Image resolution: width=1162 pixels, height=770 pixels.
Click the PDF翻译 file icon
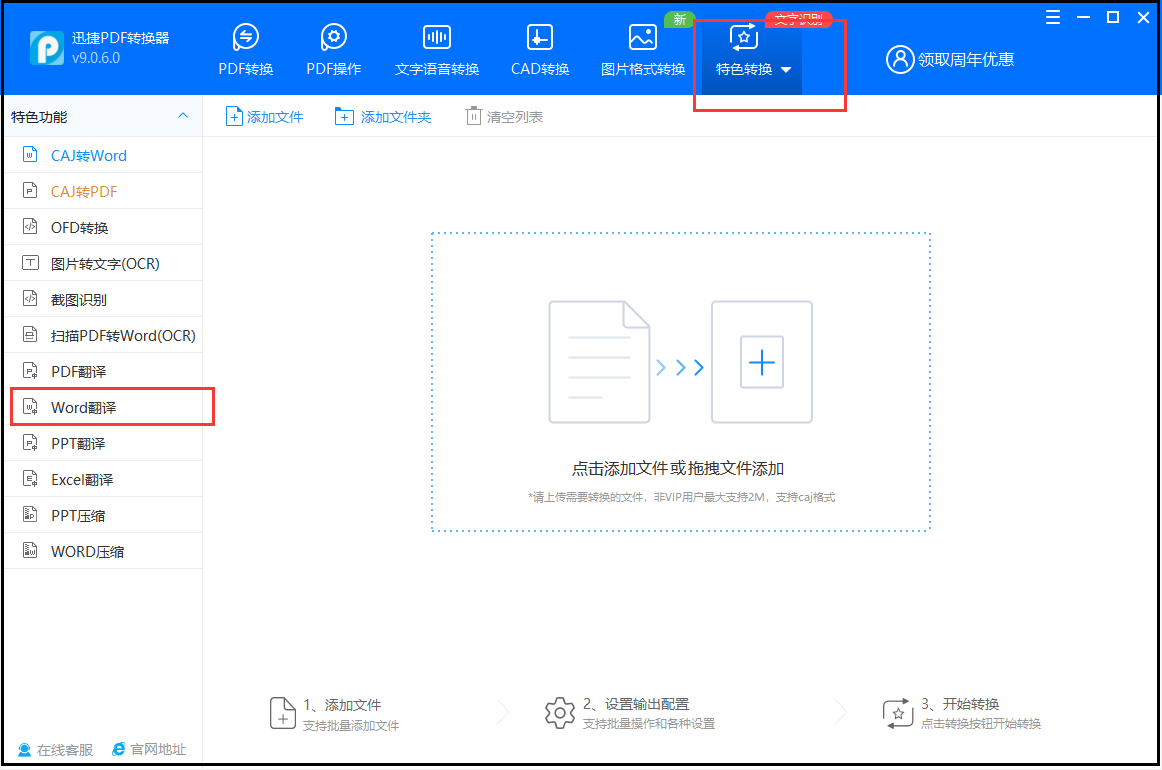click(x=30, y=370)
